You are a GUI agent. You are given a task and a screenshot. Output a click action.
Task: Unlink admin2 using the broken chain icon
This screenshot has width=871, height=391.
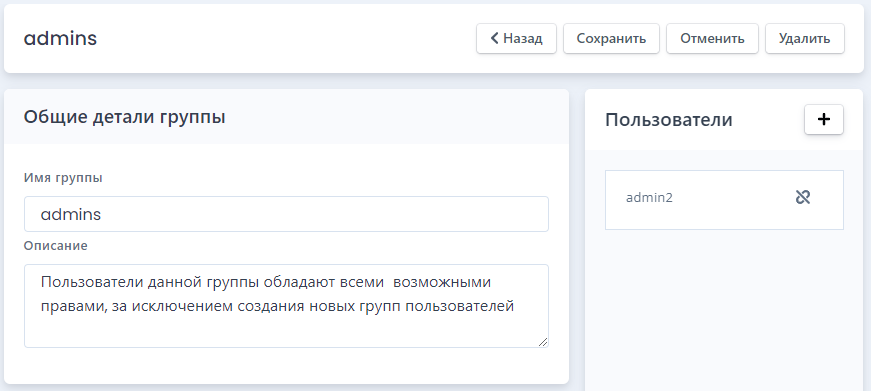pos(803,197)
